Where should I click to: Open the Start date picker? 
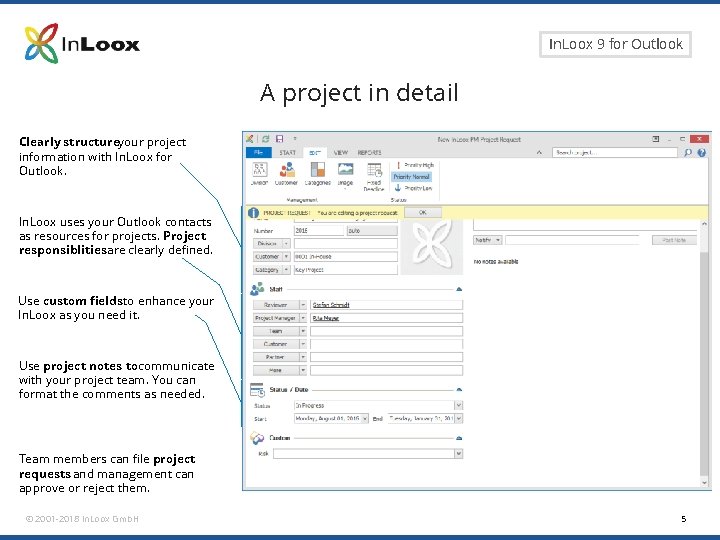tap(365, 418)
